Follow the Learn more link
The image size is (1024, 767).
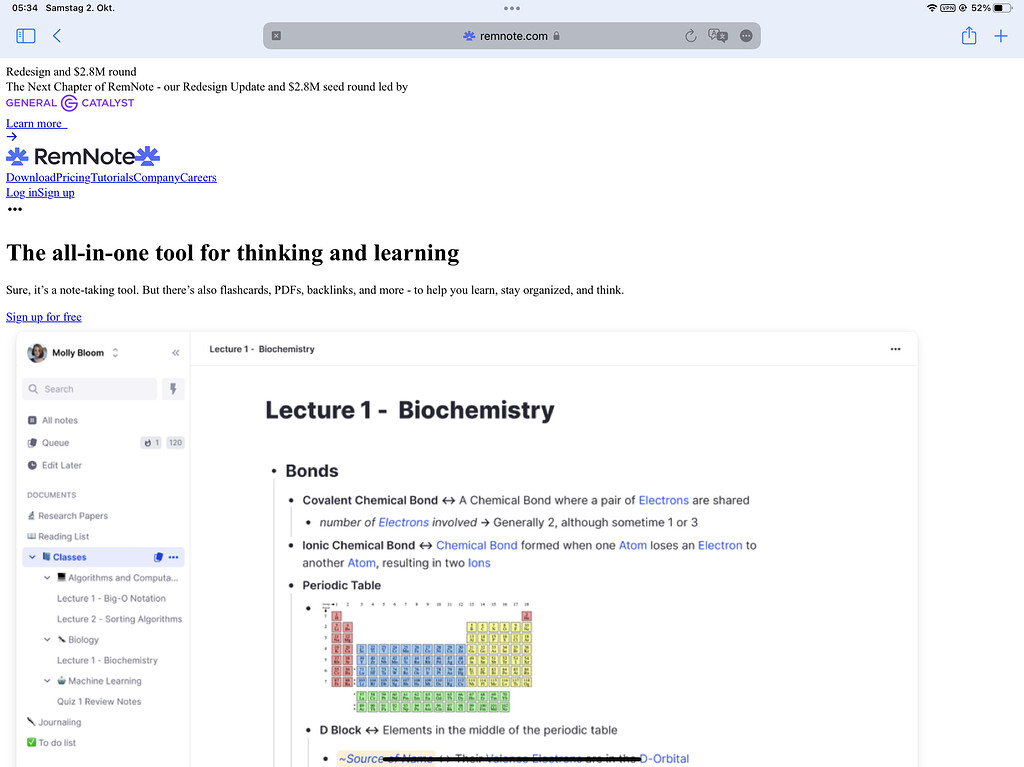(34, 123)
